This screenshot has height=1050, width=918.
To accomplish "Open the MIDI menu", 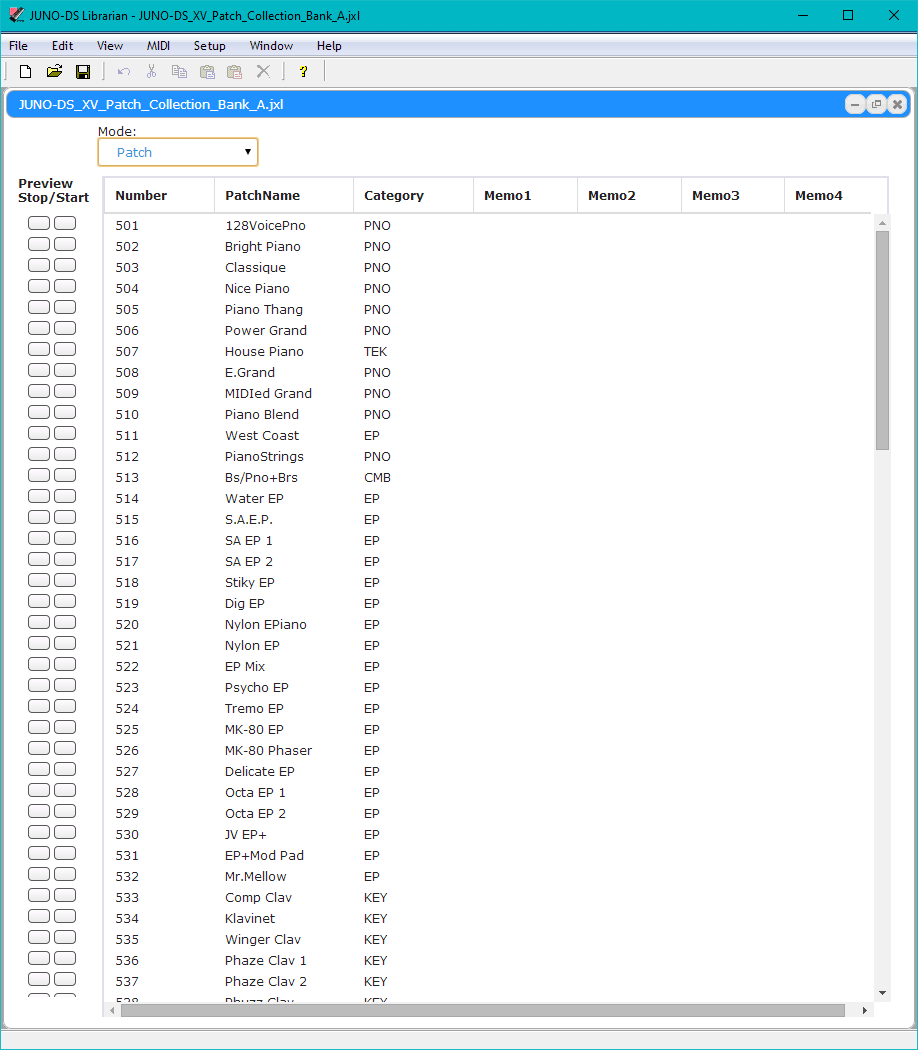I will (158, 46).
